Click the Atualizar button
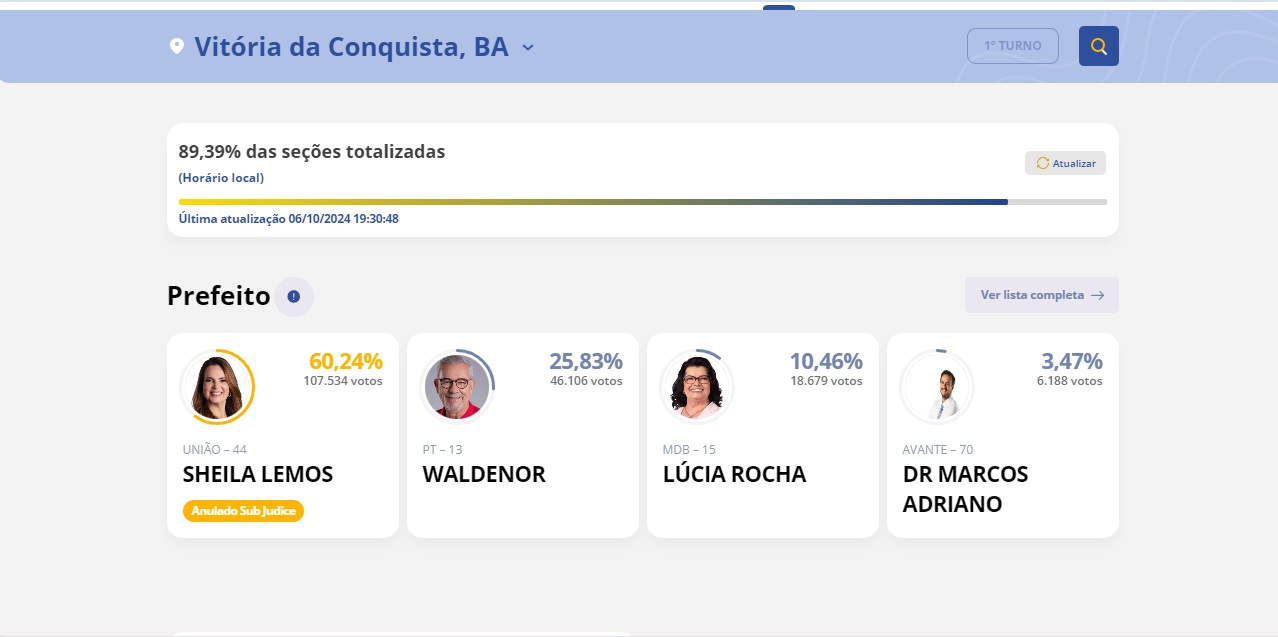1278x637 pixels. click(x=1065, y=163)
